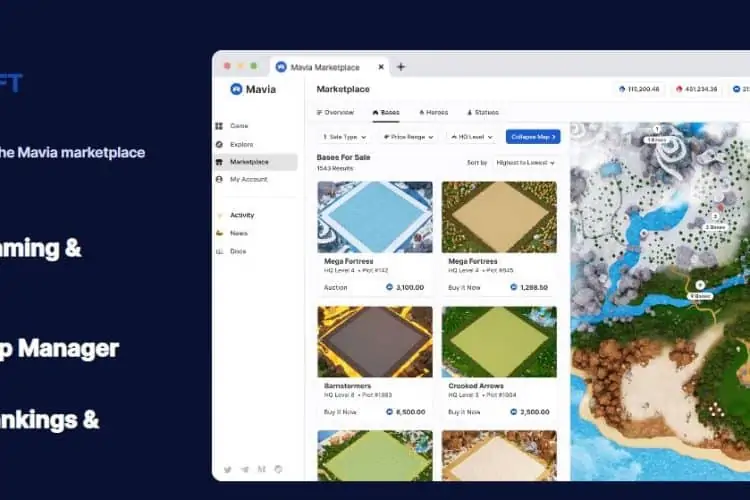Click map pin marker labeled 1 on snowy mountain
Viewport: 750px width, 500px height.
(x=657, y=129)
